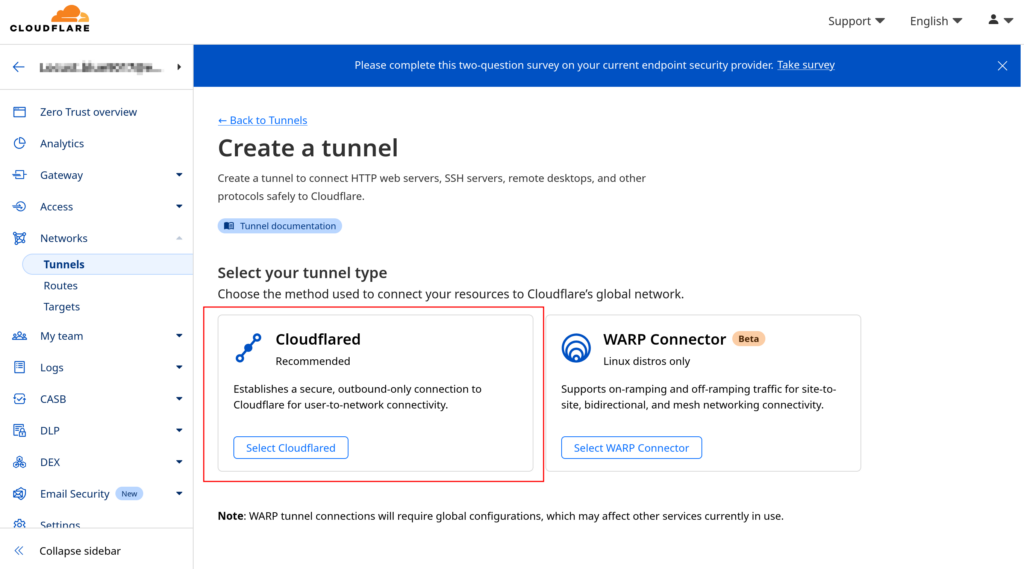
Task: Click the My team menu label
Action: point(61,336)
